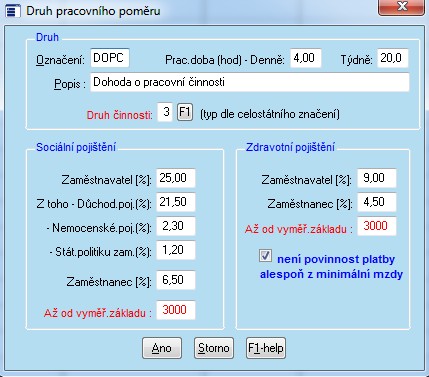The height and width of the screenshot is (377, 429).
Task: Confirm with the Ano button
Action: coord(162,348)
